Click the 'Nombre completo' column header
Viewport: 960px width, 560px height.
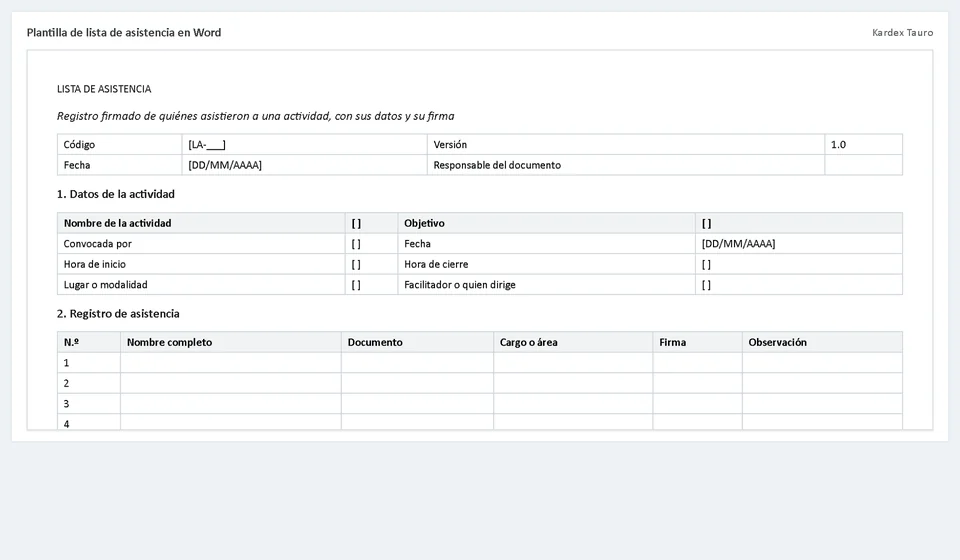point(231,342)
